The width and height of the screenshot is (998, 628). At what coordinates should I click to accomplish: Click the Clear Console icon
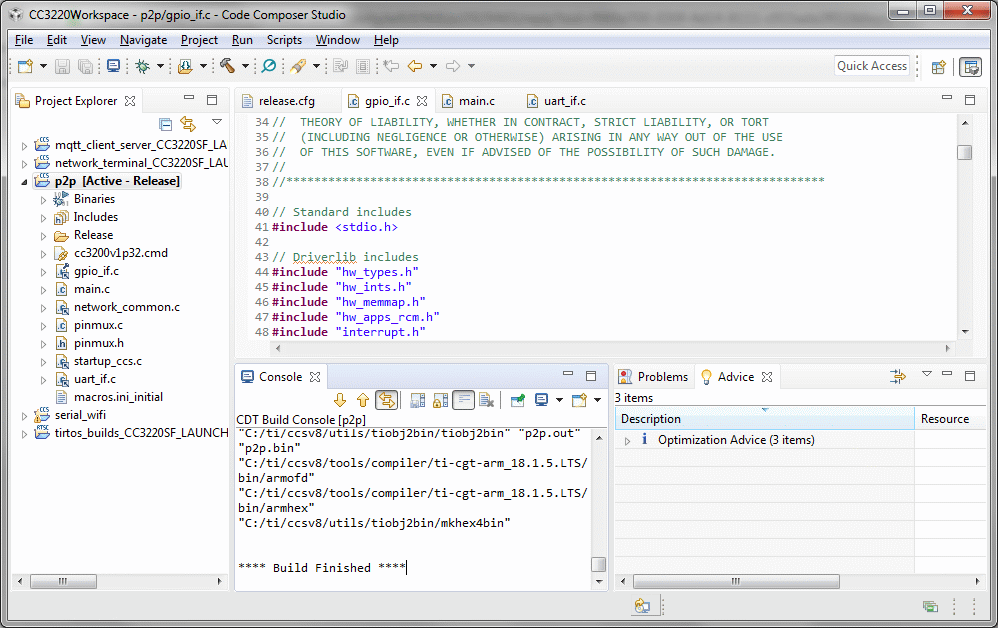point(486,400)
